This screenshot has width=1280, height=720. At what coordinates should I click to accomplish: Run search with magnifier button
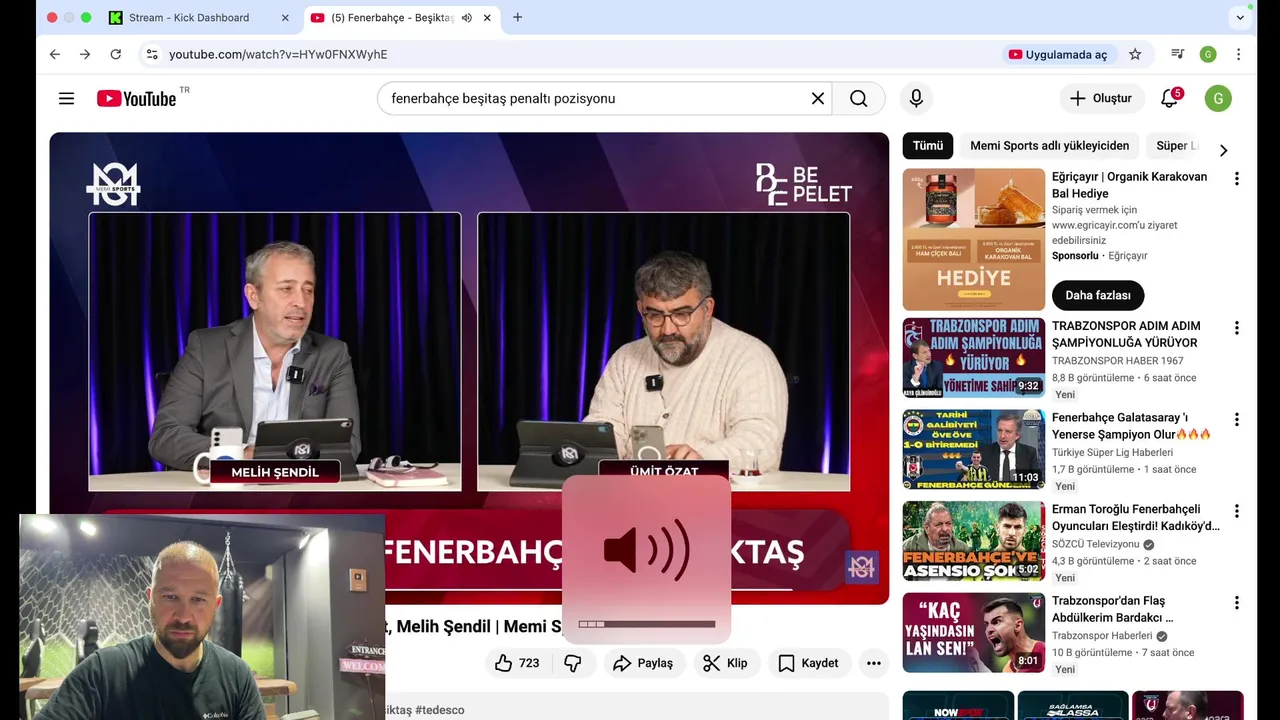859,98
